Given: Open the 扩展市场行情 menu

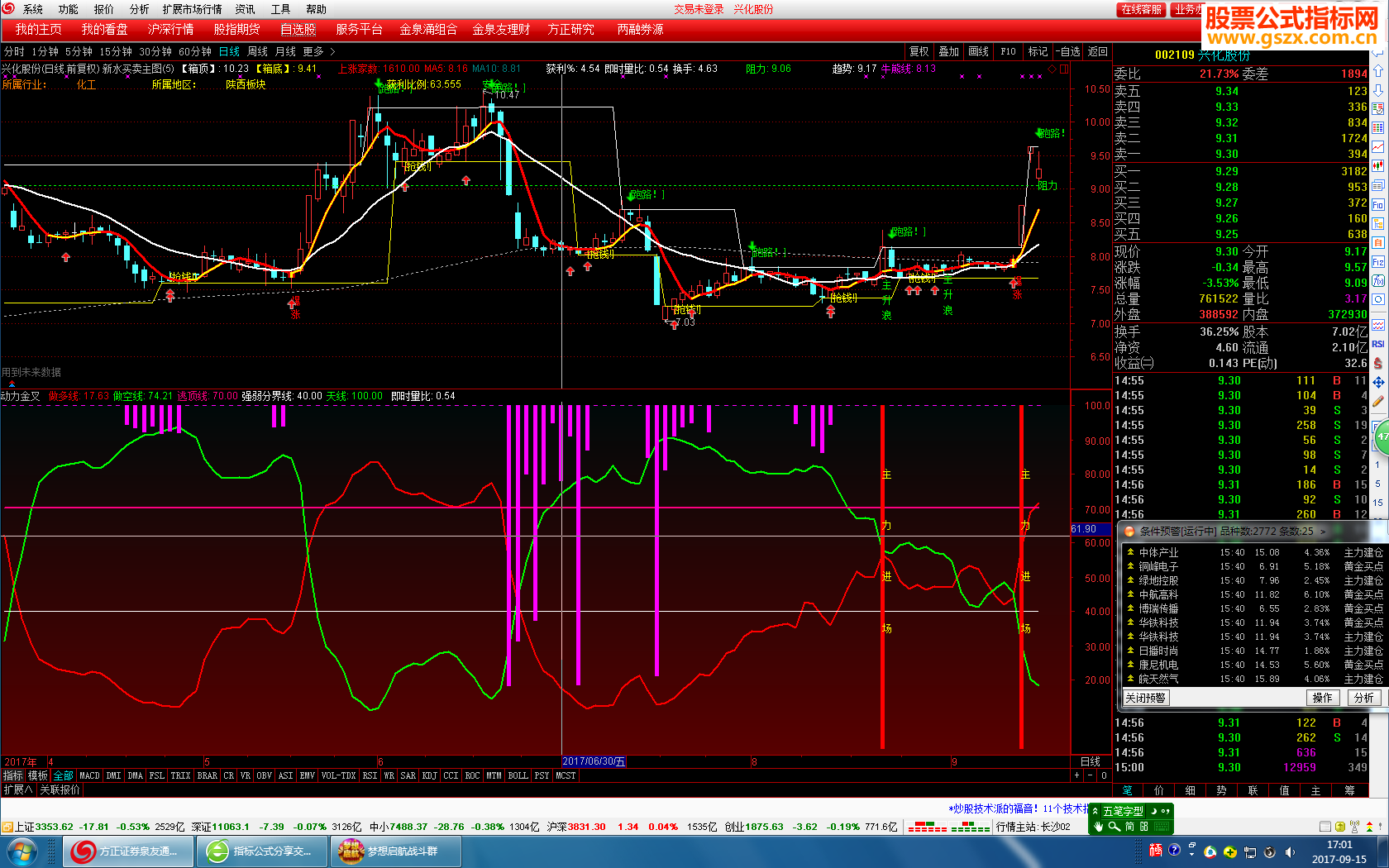Looking at the screenshot, I should [x=192, y=9].
